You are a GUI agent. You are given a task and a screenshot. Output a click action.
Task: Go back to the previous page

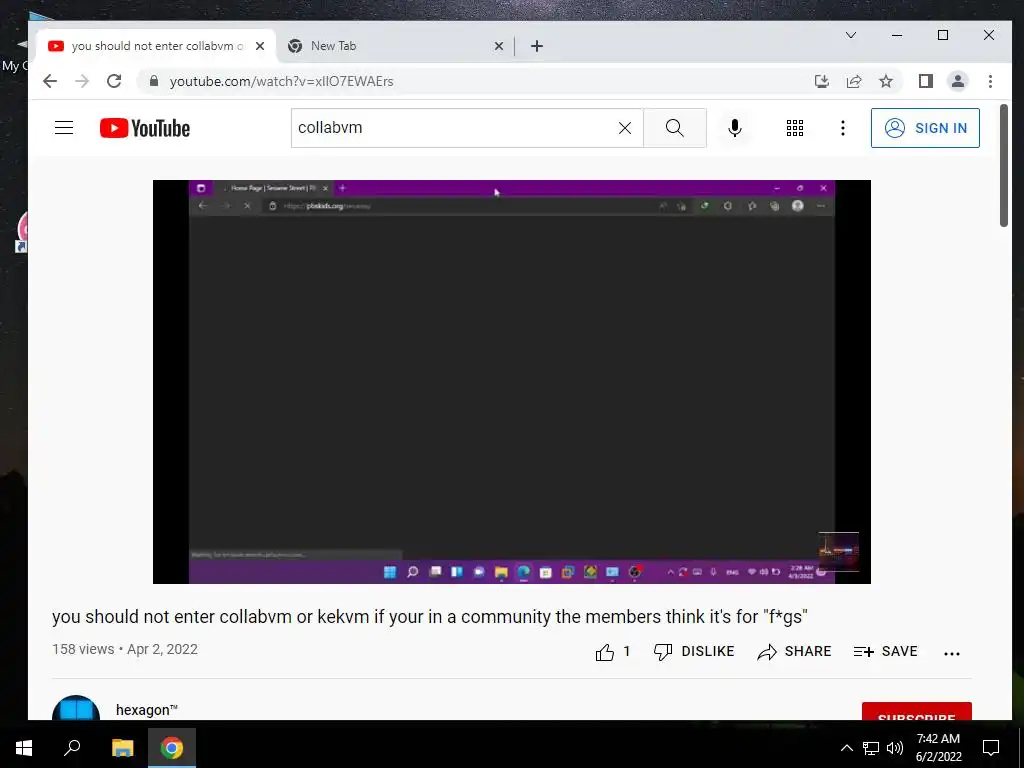(x=50, y=81)
